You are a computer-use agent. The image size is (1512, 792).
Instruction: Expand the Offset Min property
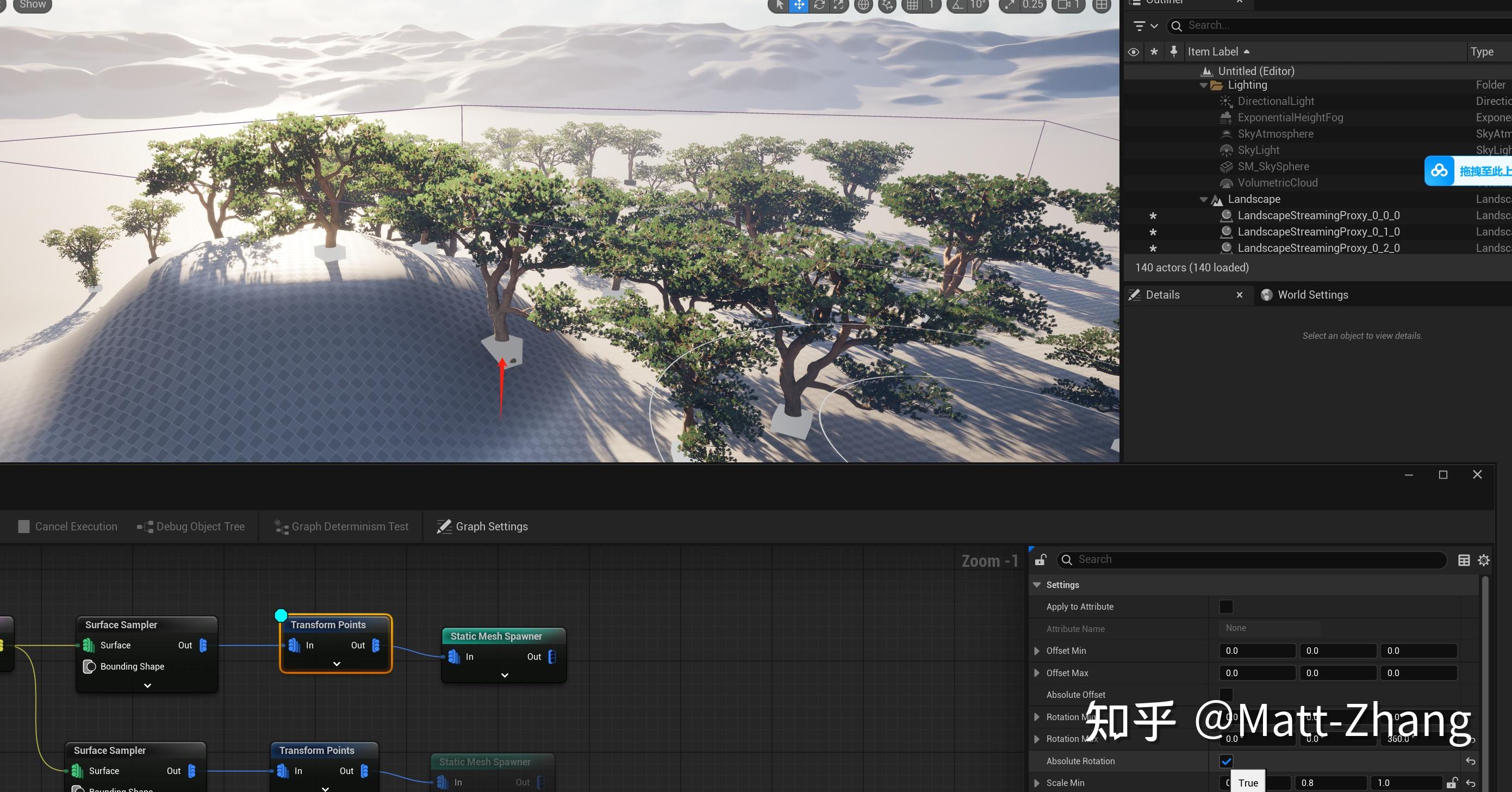[1037, 651]
